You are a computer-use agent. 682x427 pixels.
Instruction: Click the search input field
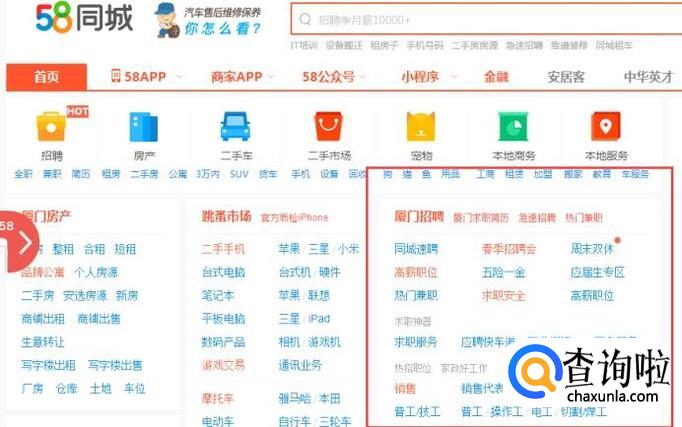tap(486, 20)
